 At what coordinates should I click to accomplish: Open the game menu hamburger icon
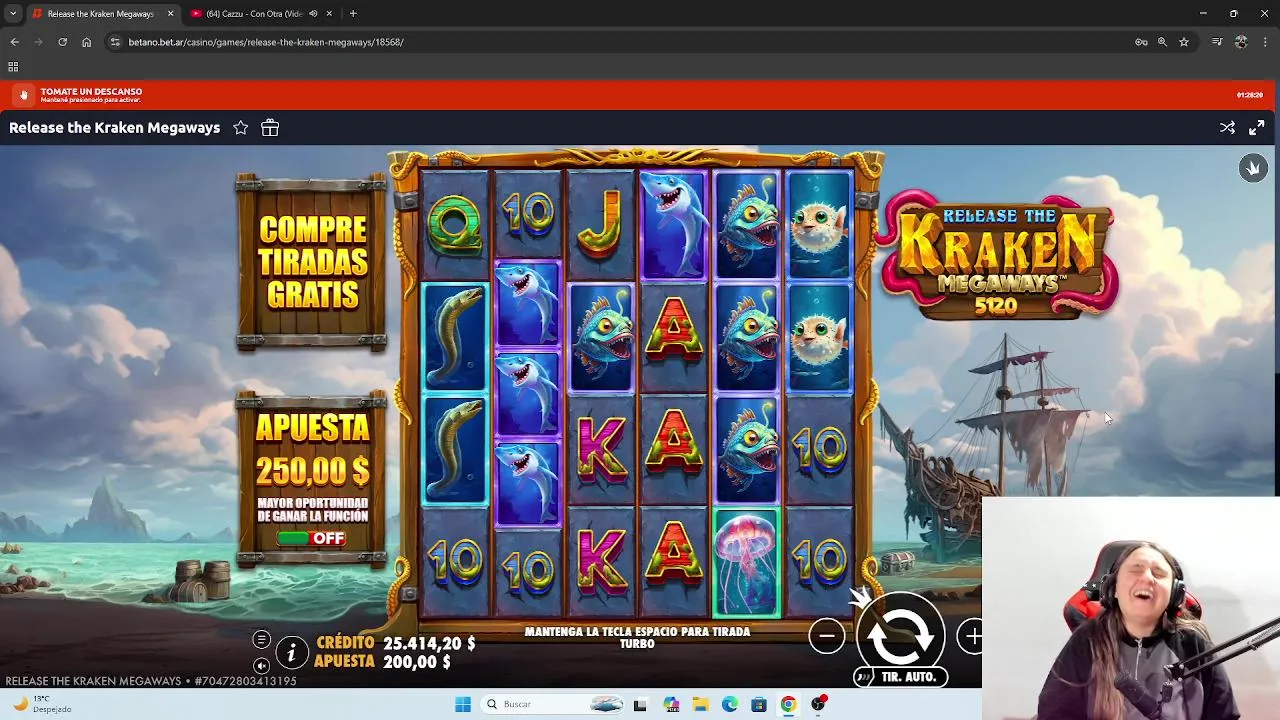261,639
